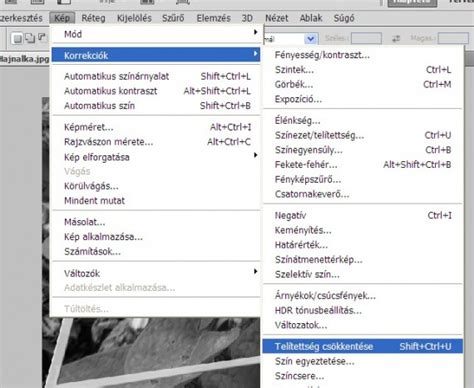
Task: Open the Réteg menu
Action: 93,18
